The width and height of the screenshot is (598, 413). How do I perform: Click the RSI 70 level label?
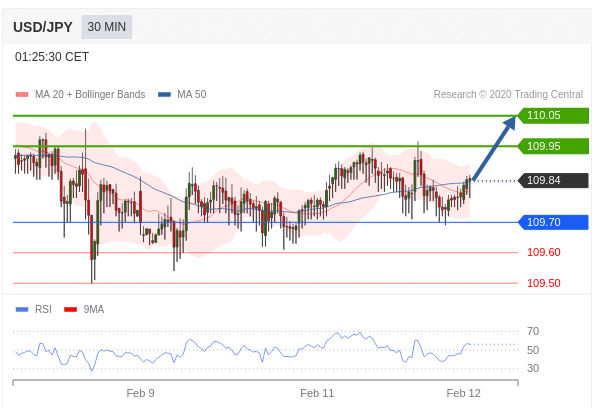pyautogui.click(x=533, y=331)
